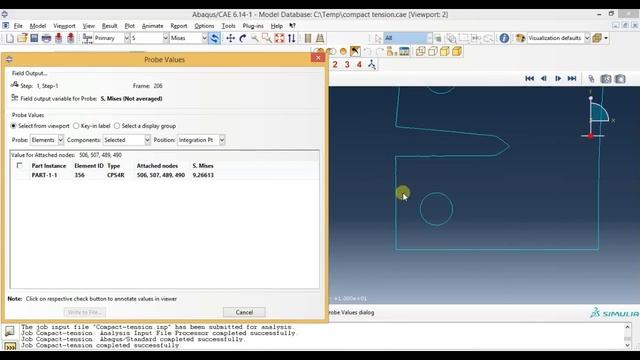
Task: Sync viewport field output button
Action: pyautogui.click(x=214, y=38)
